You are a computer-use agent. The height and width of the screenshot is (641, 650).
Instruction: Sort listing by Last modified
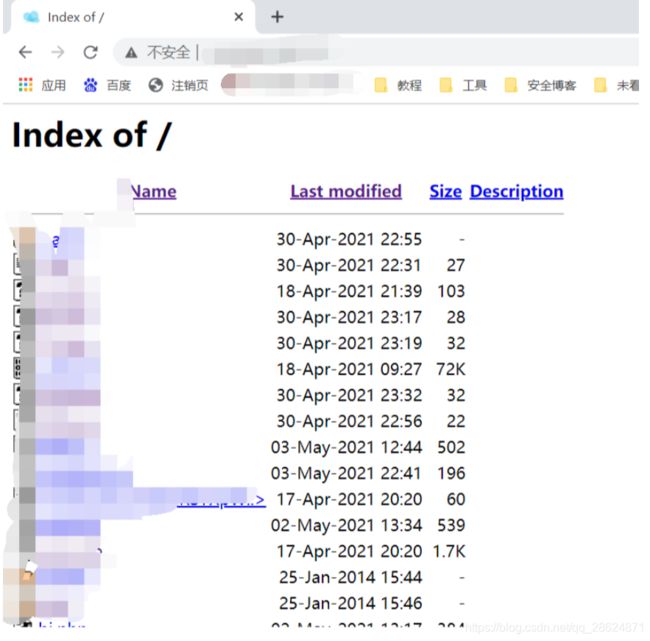346,191
